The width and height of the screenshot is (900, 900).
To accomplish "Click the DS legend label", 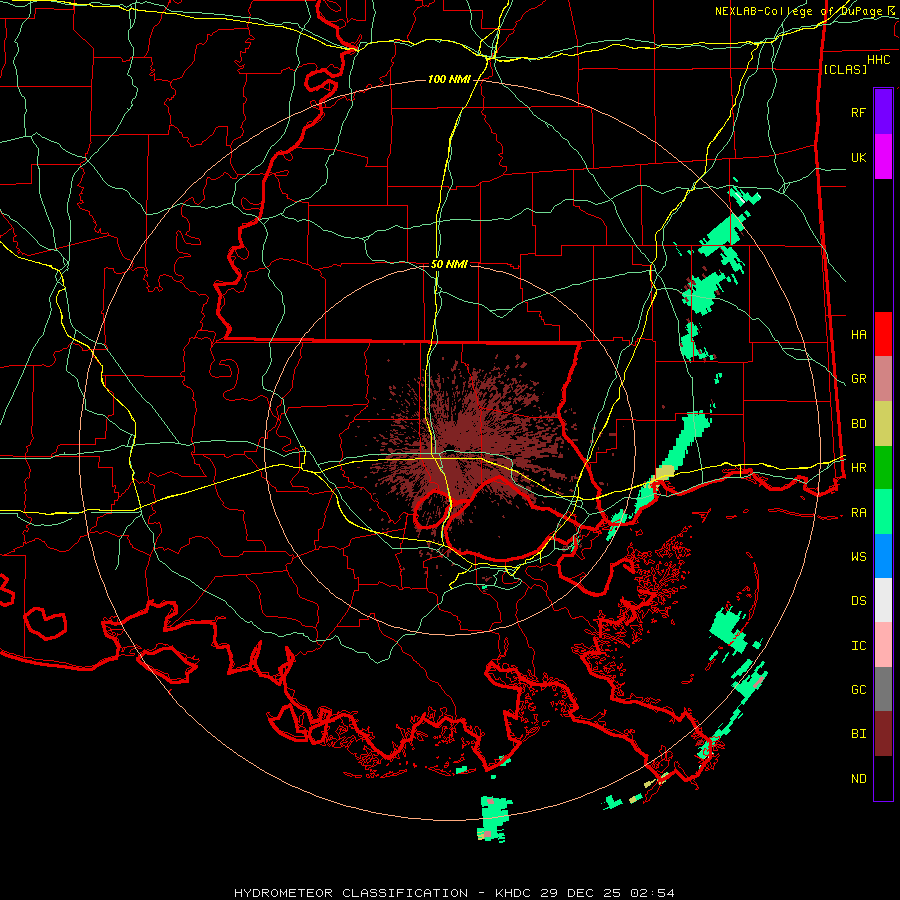I will pyautogui.click(x=859, y=600).
